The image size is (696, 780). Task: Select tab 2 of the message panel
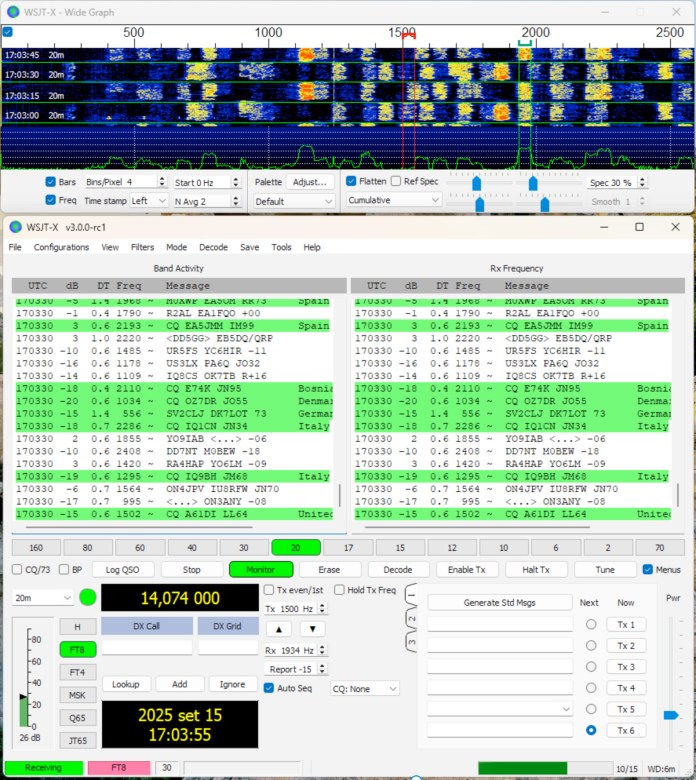411,619
